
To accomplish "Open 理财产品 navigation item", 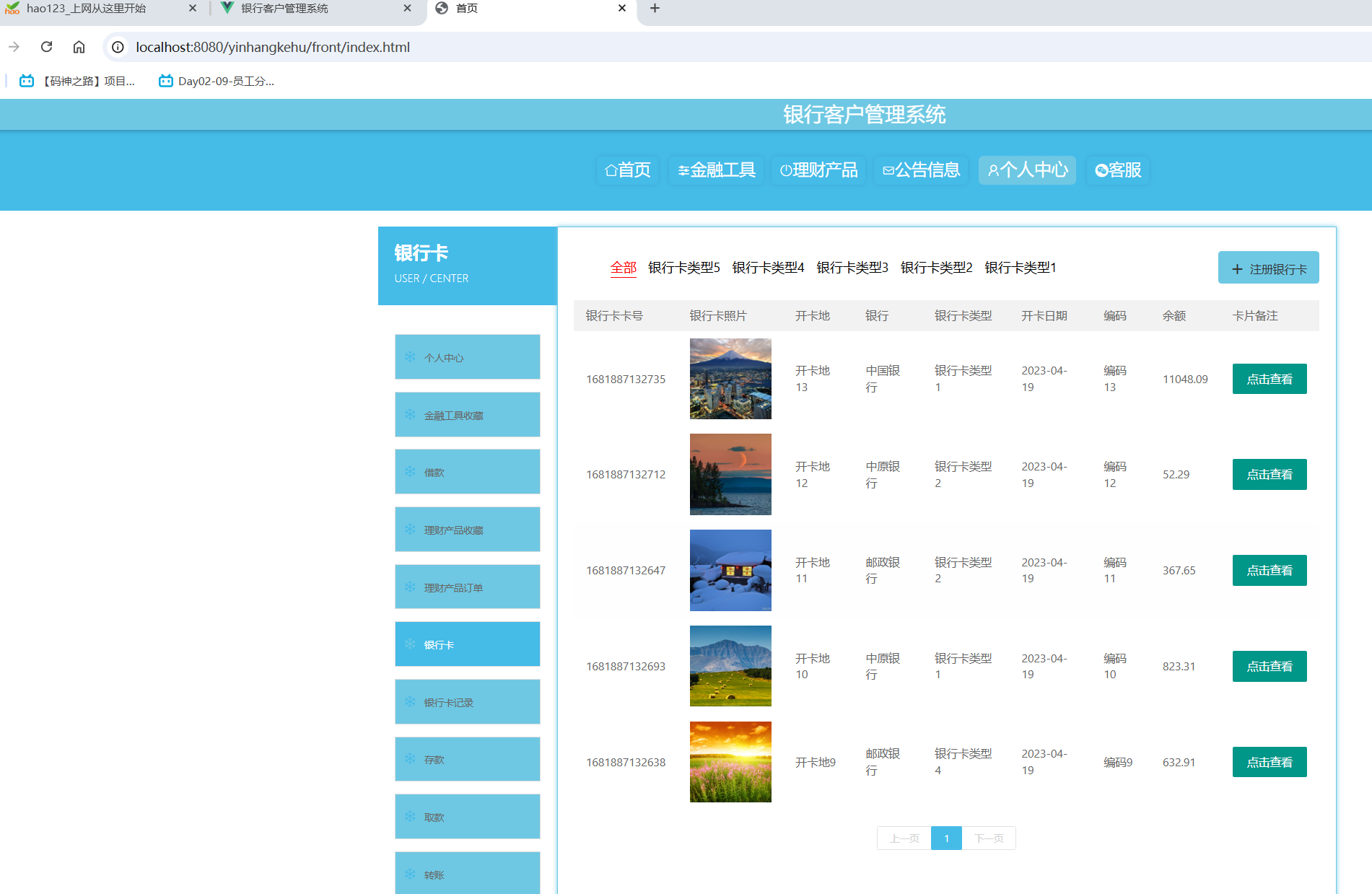I will (x=818, y=170).
